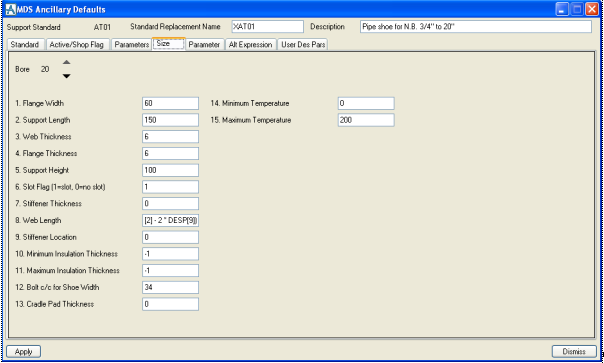Increase the Bore value with up arrow
This screenshot has width=604, height=363.
click(67, 62)
